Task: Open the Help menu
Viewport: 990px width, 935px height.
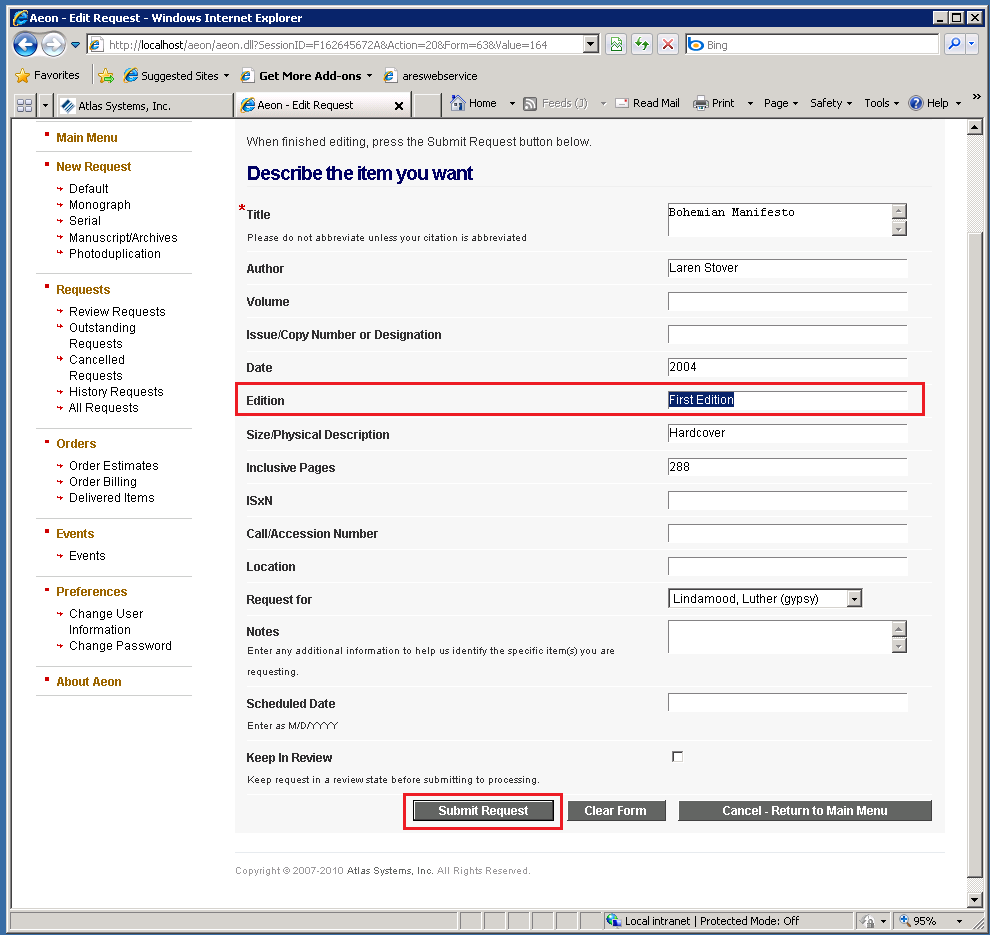Action: [934, 104]
